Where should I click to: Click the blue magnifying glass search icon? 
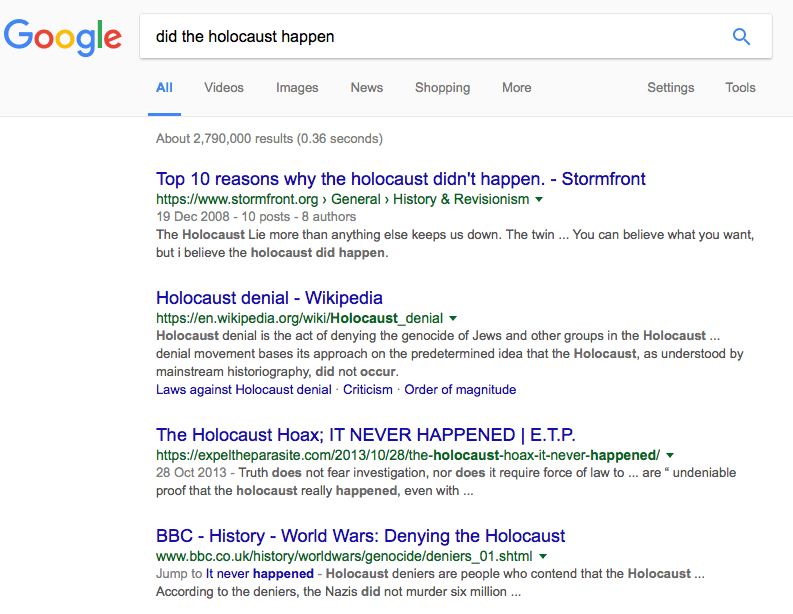(741, 36)
